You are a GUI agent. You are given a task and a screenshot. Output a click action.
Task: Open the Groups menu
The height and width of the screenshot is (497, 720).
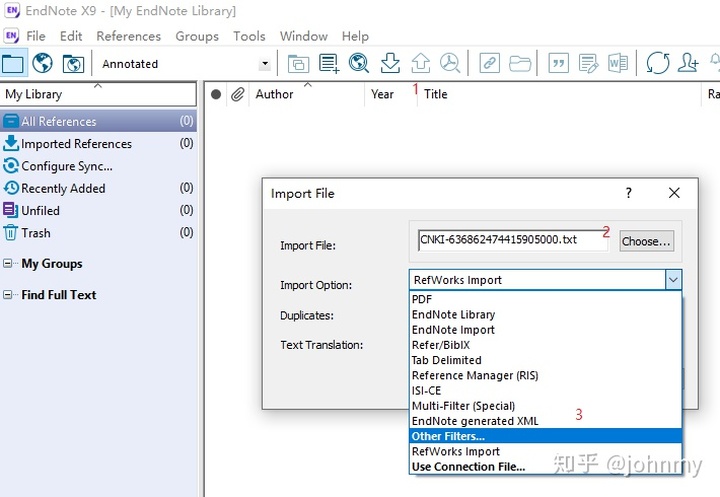197,36
